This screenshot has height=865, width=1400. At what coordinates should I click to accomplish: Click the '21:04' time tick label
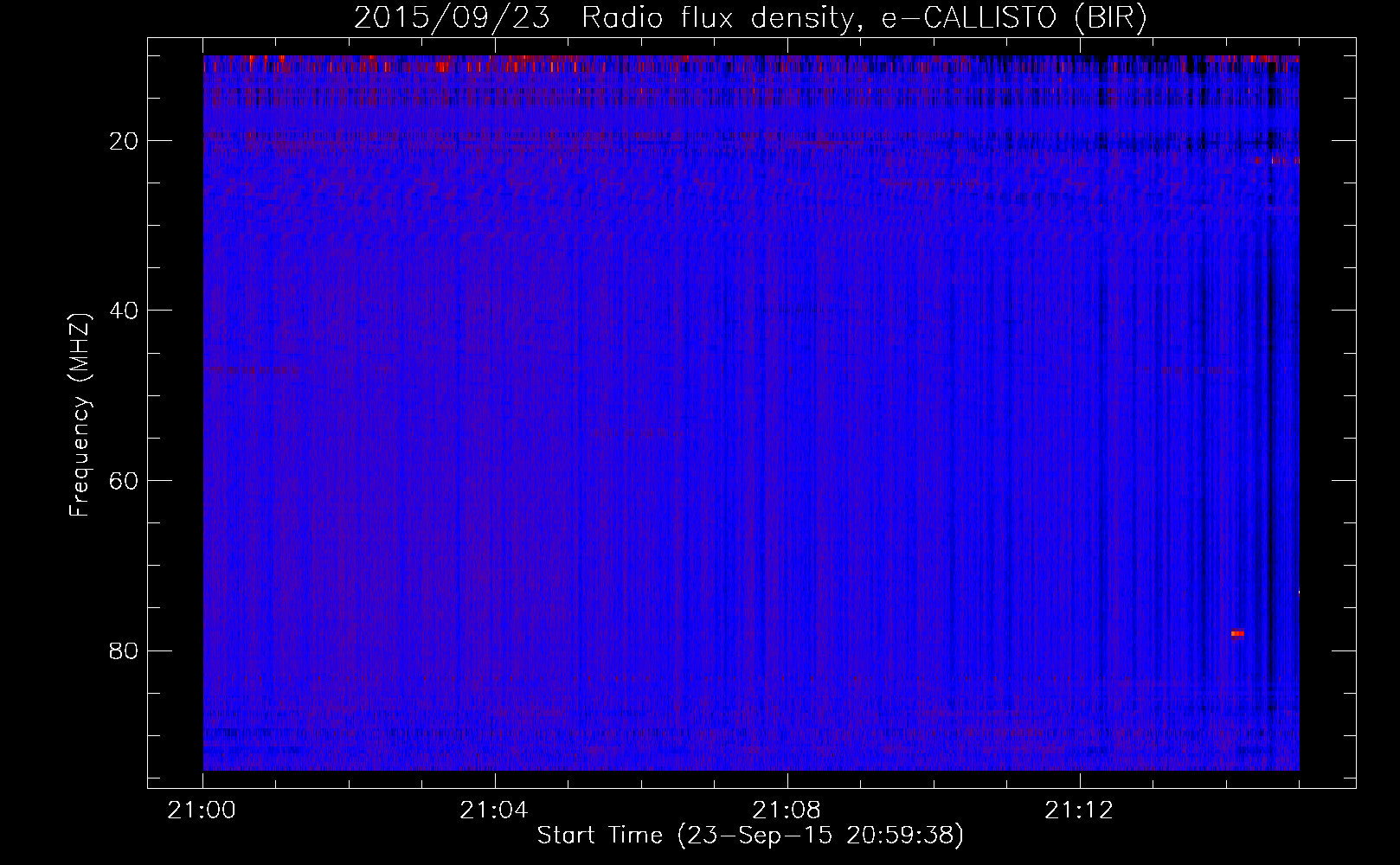point(494,811)
